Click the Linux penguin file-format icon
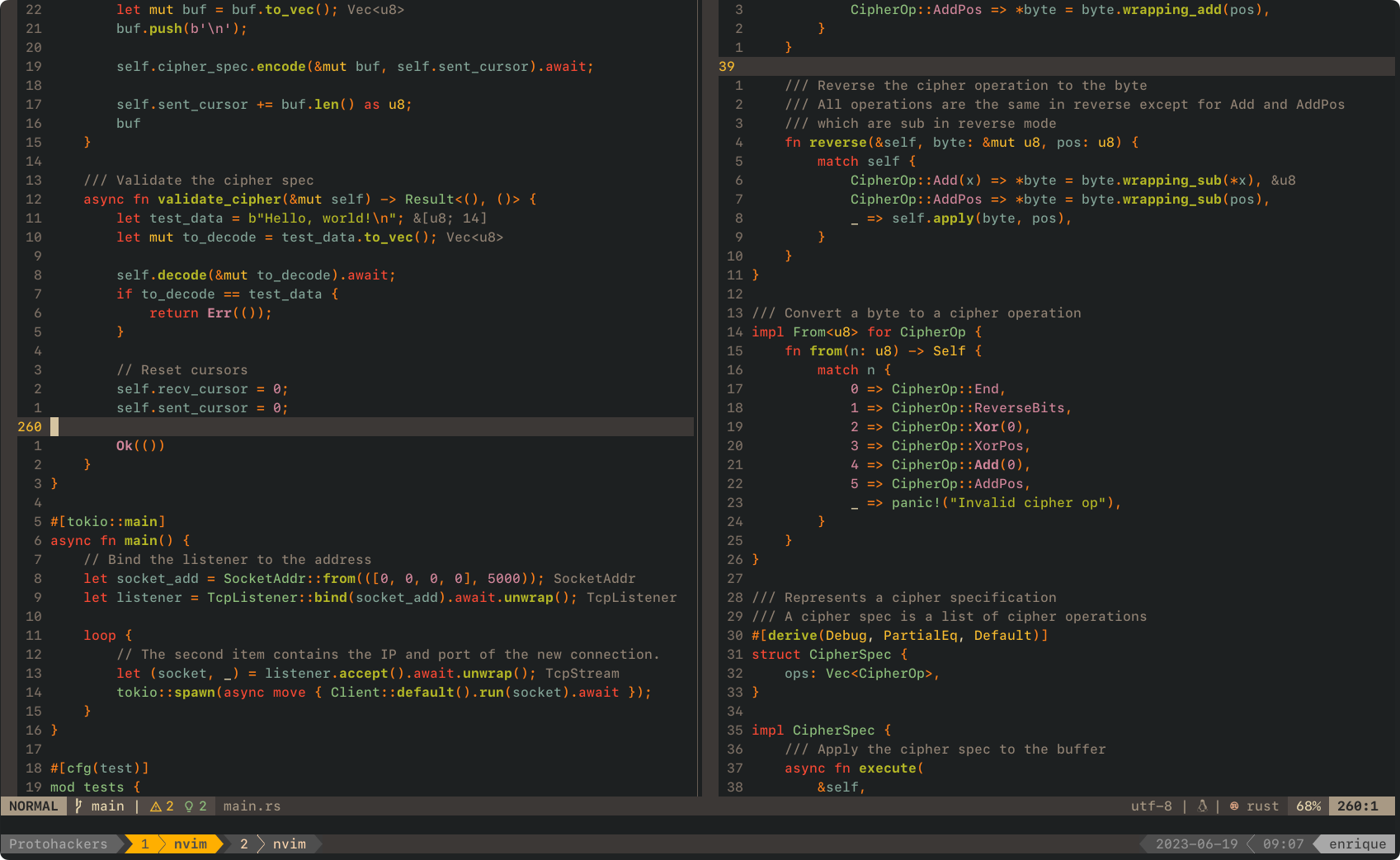This screenshot has height=860, width=1400. pos(1202,806)
